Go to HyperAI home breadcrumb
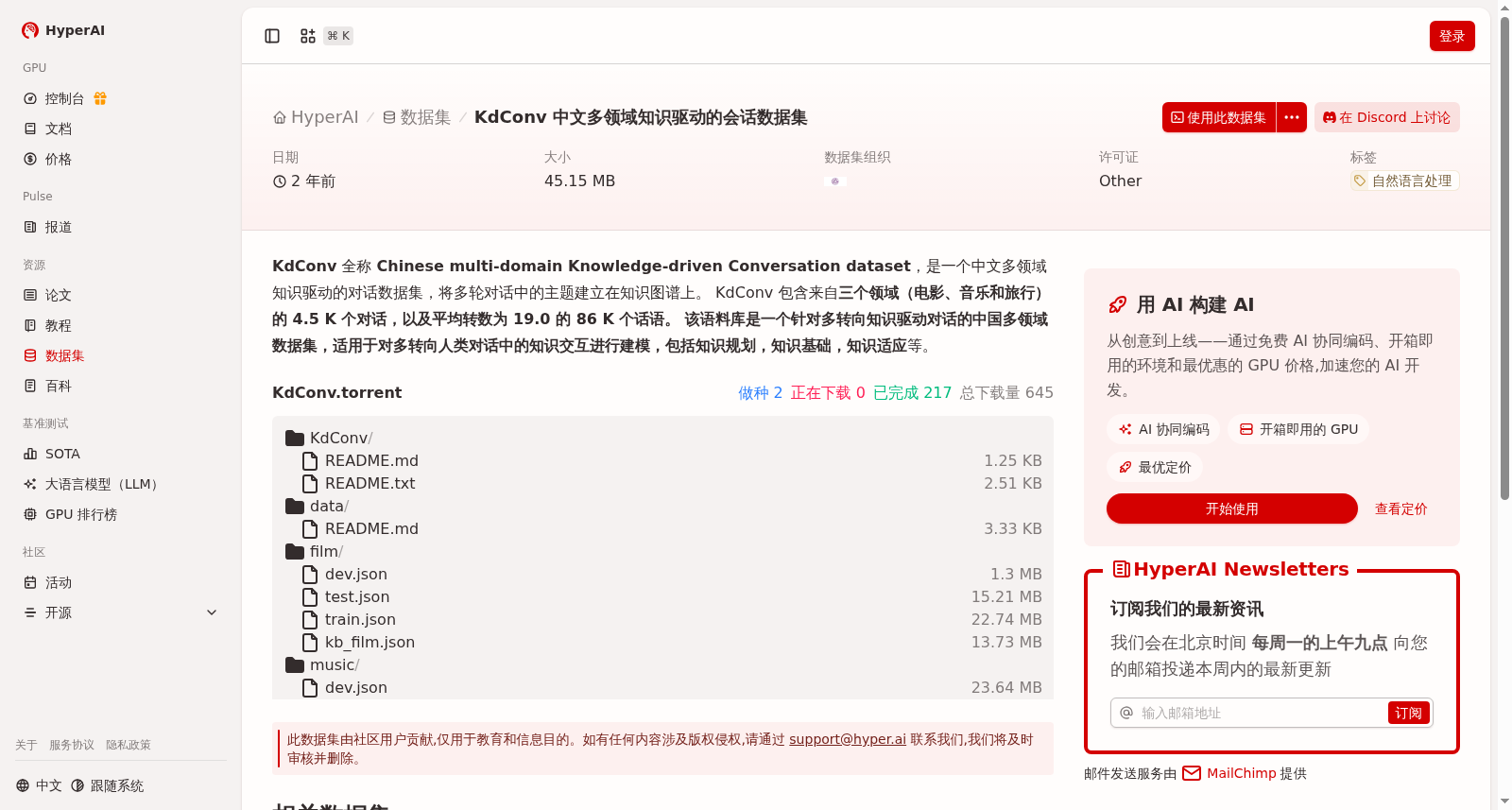This screenshot has width=1512, height=810. click(x=316, y=117)
